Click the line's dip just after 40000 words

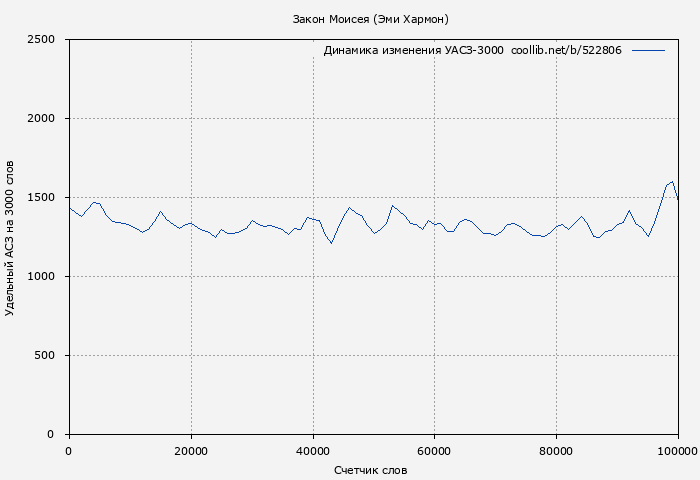point(331,243)
